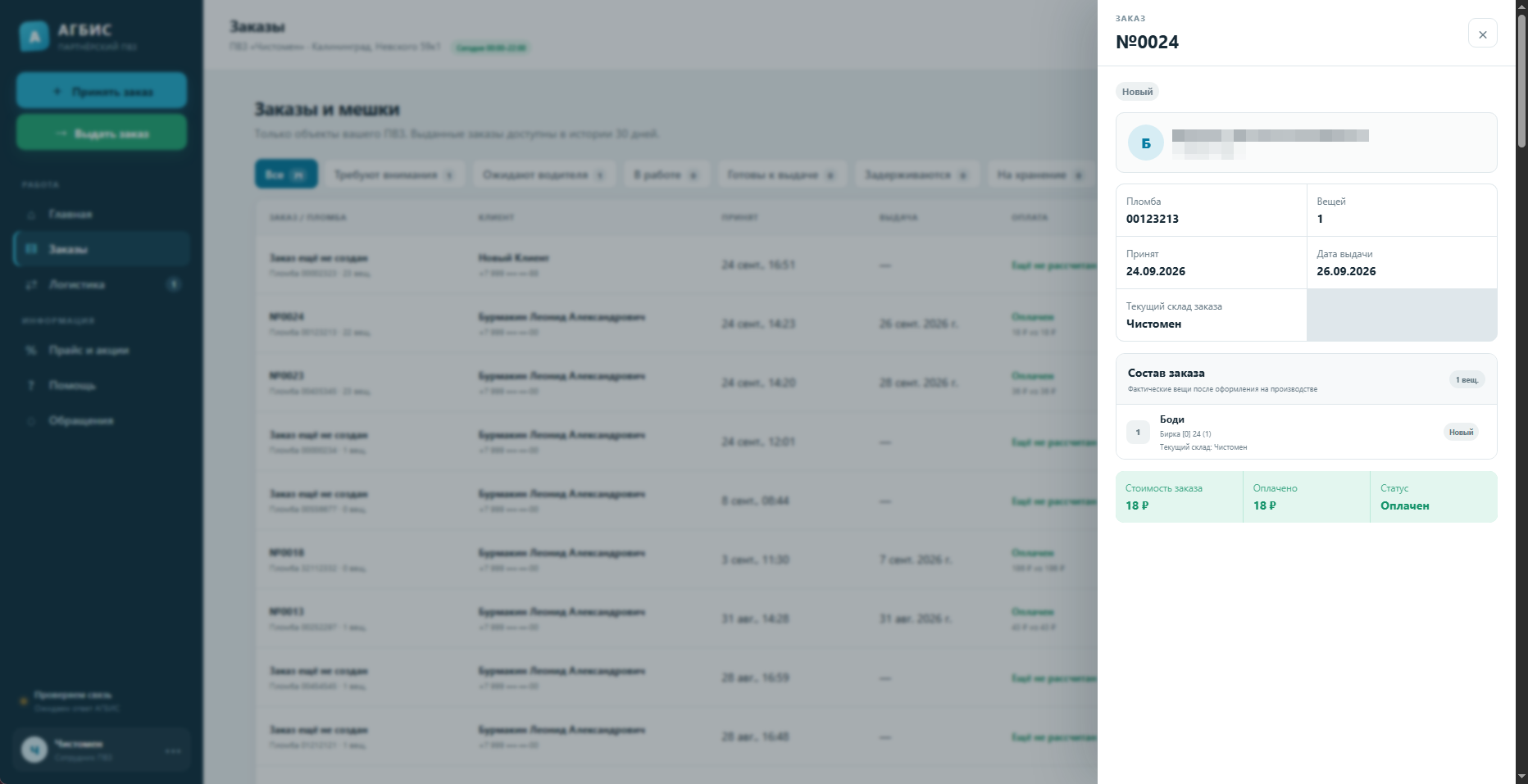Click the Состав заказа section header

tap(1306, 379)
